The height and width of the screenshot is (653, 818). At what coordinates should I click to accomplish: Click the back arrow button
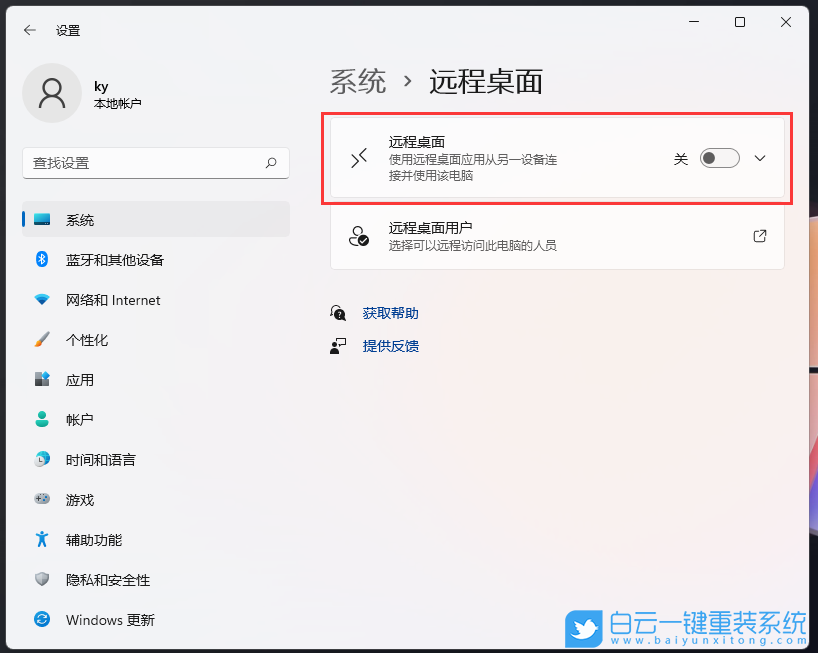[x=29, y=30]
